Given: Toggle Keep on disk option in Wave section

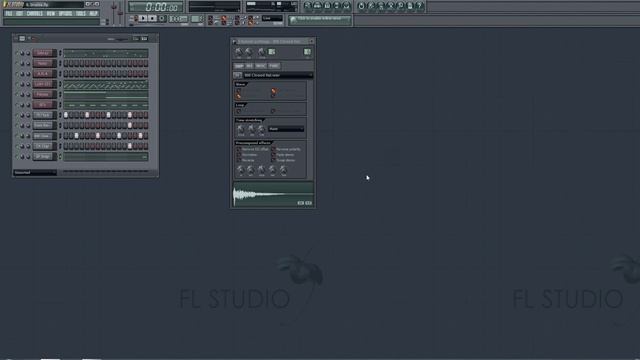Looking at the screenshot, I should tap(238, 91).
